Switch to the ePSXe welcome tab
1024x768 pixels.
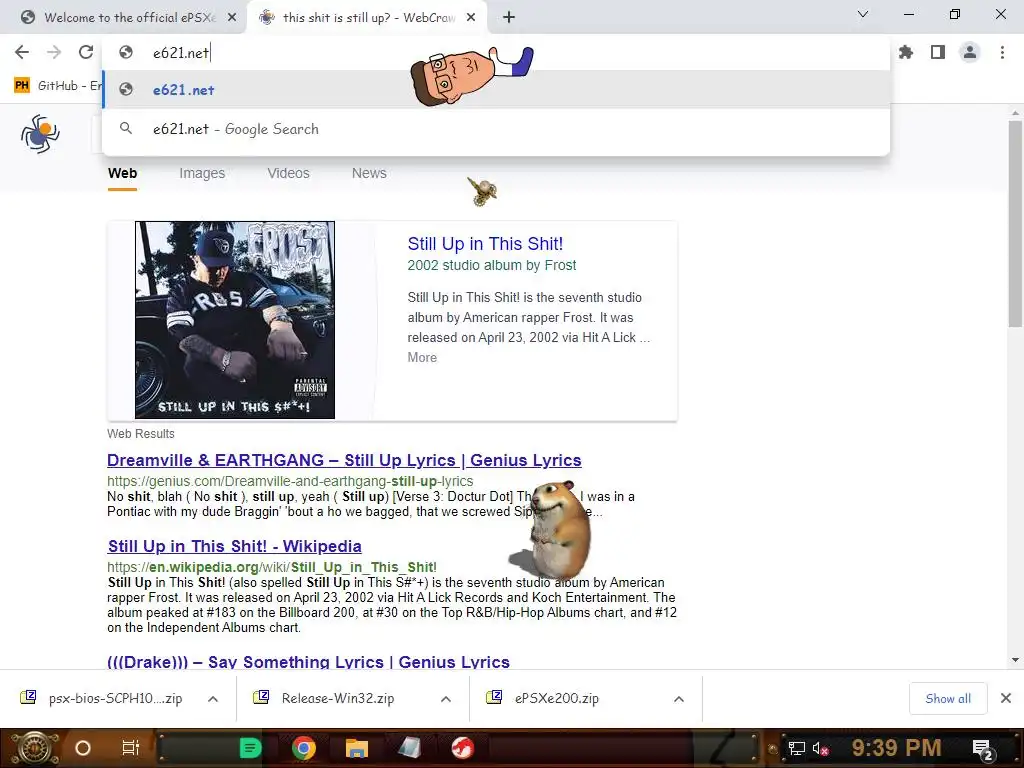(124, 18)
